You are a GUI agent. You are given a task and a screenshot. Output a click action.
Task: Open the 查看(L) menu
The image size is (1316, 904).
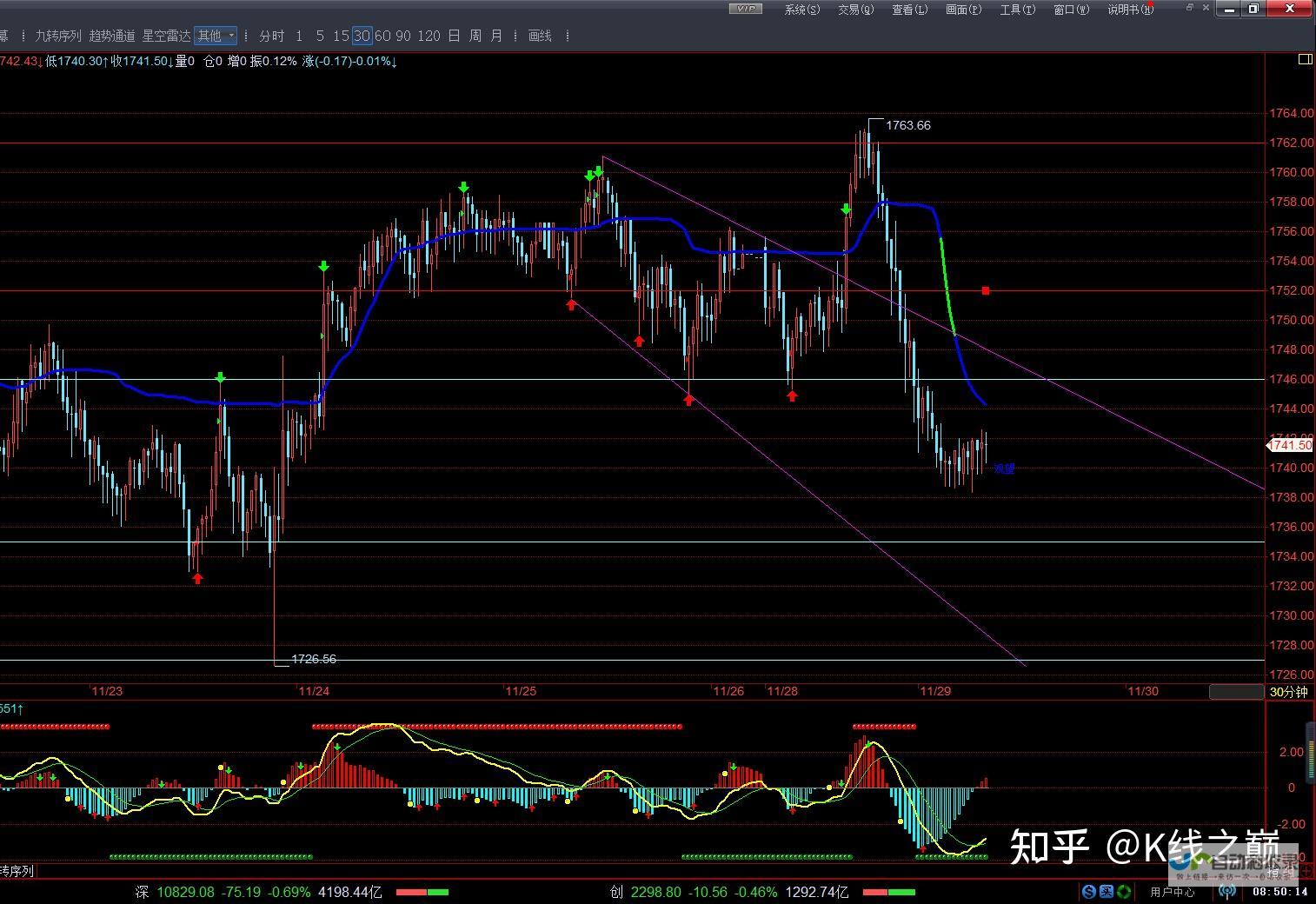[x=909, y=10]
